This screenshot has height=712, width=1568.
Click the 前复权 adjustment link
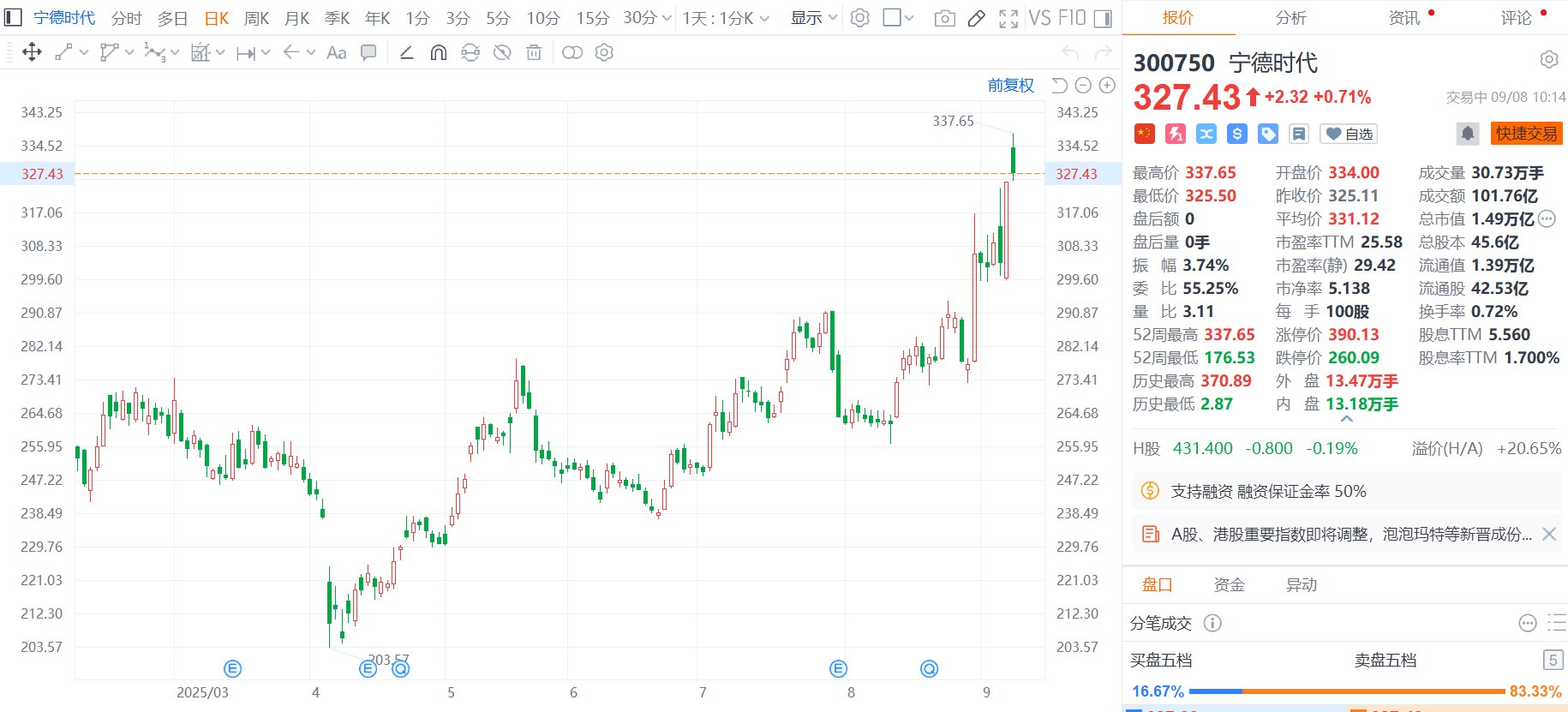click(x=1011, y=85)
